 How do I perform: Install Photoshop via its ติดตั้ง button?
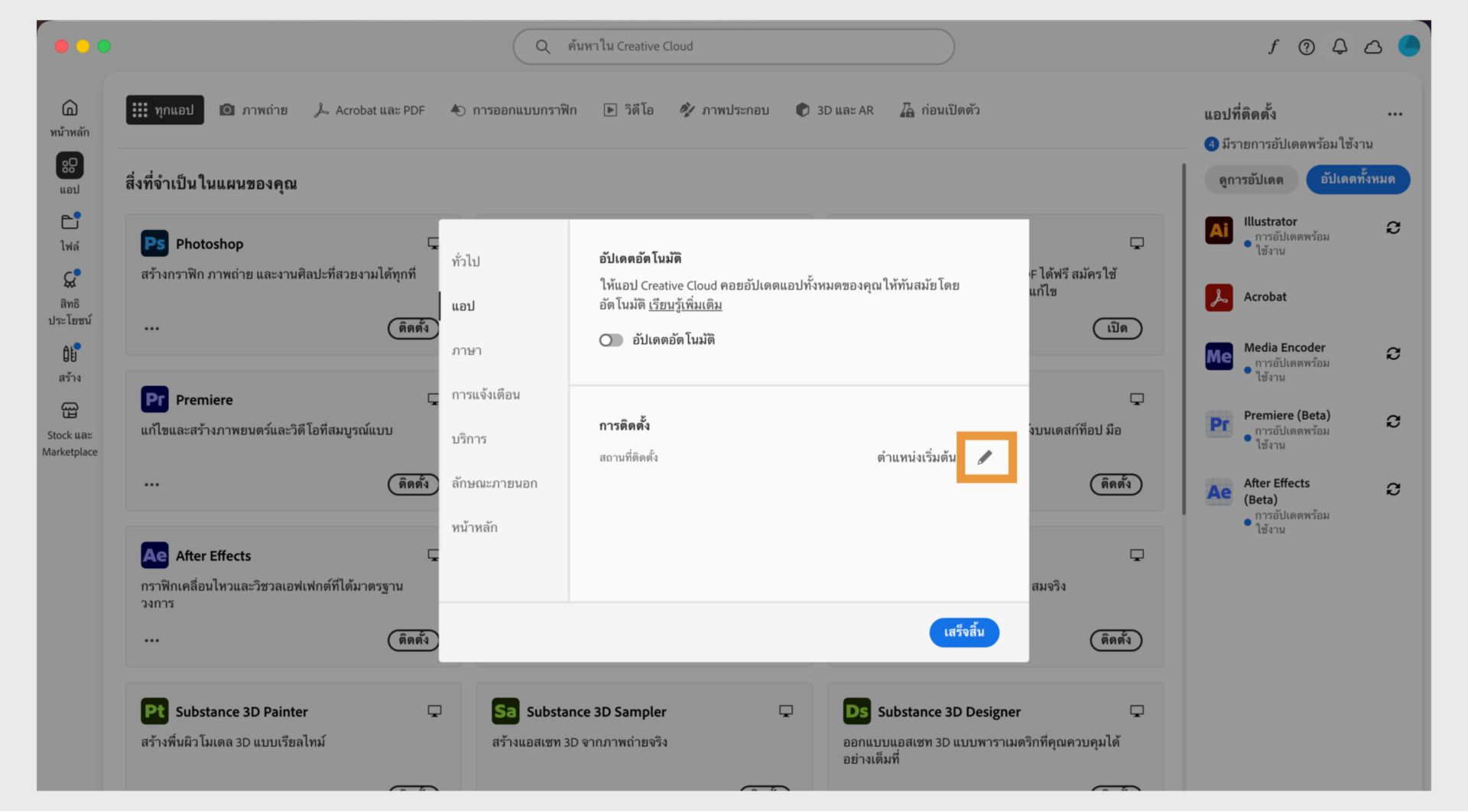pos(414,328)
